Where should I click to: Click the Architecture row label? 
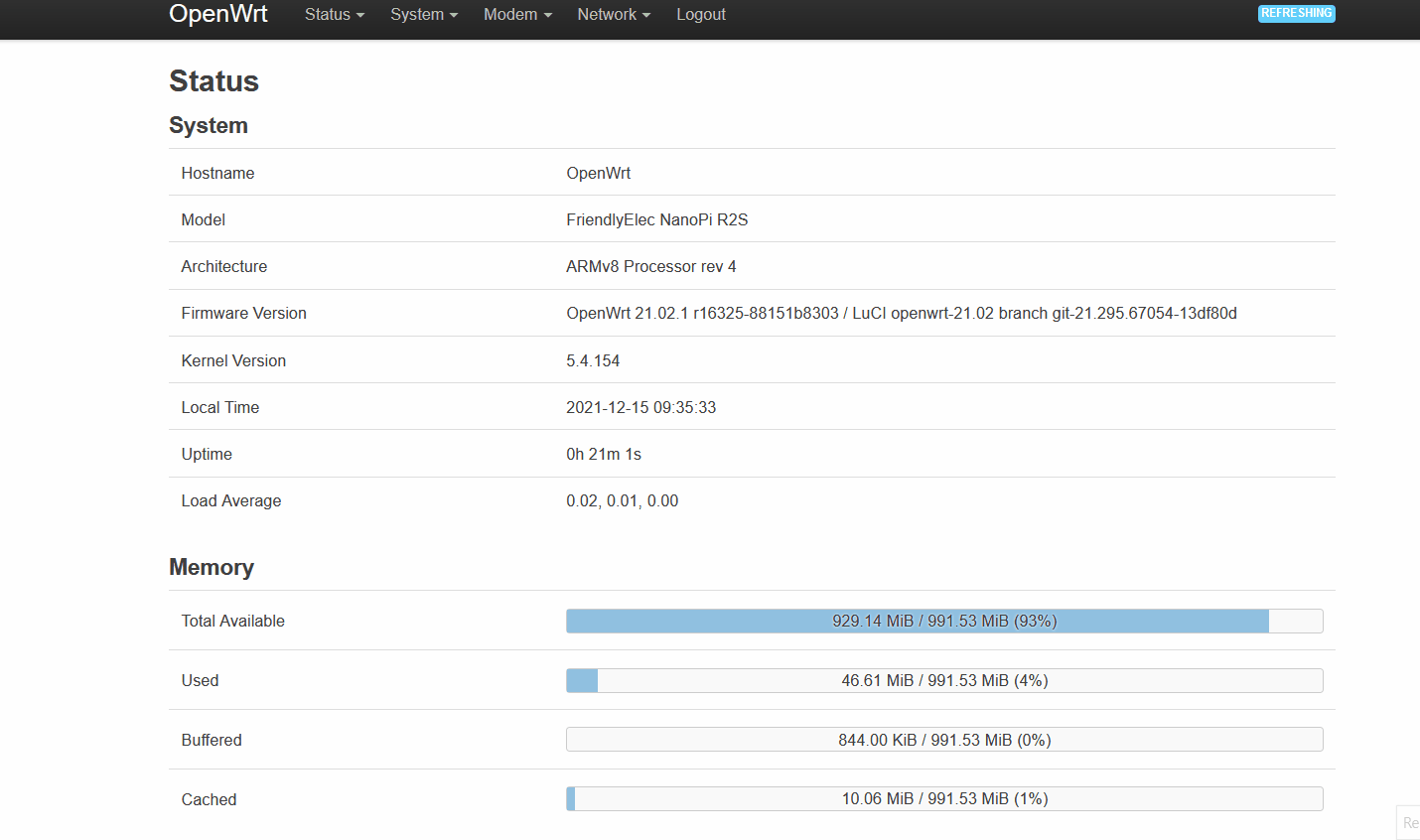[x=224, y=266]
